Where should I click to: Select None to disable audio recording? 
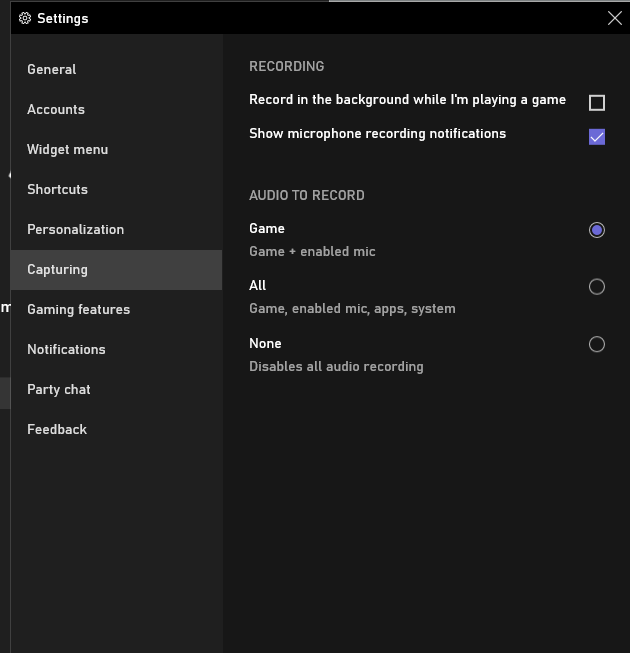pos(597,345)
